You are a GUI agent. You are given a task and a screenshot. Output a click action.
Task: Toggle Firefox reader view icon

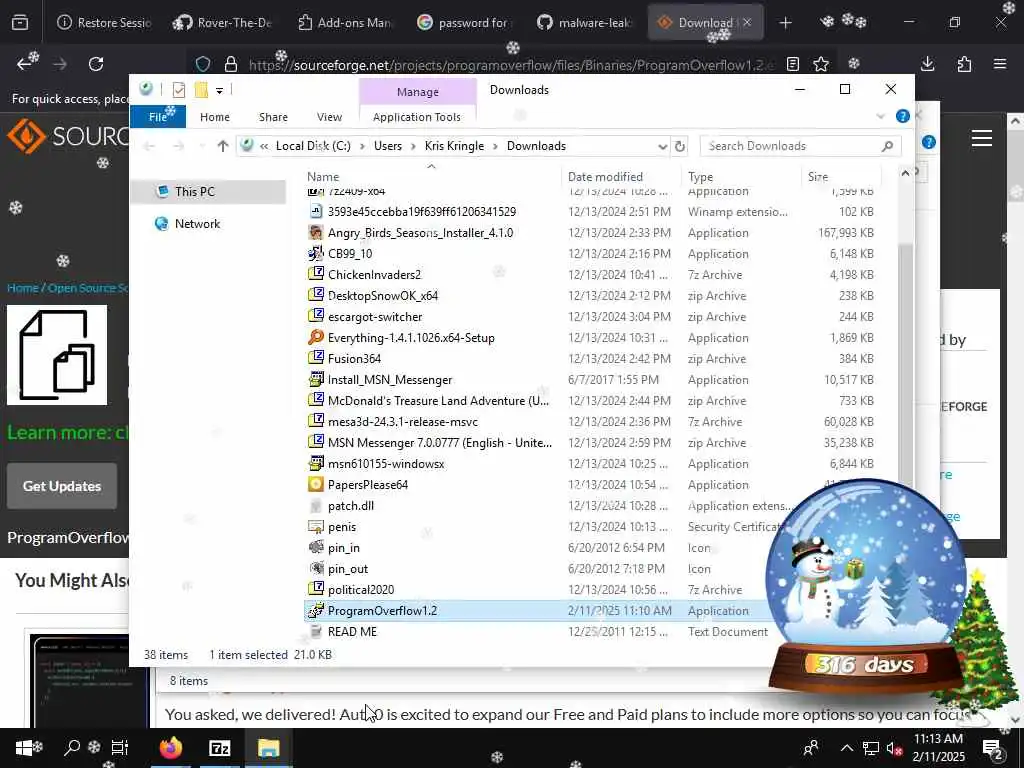pos(793,64)
